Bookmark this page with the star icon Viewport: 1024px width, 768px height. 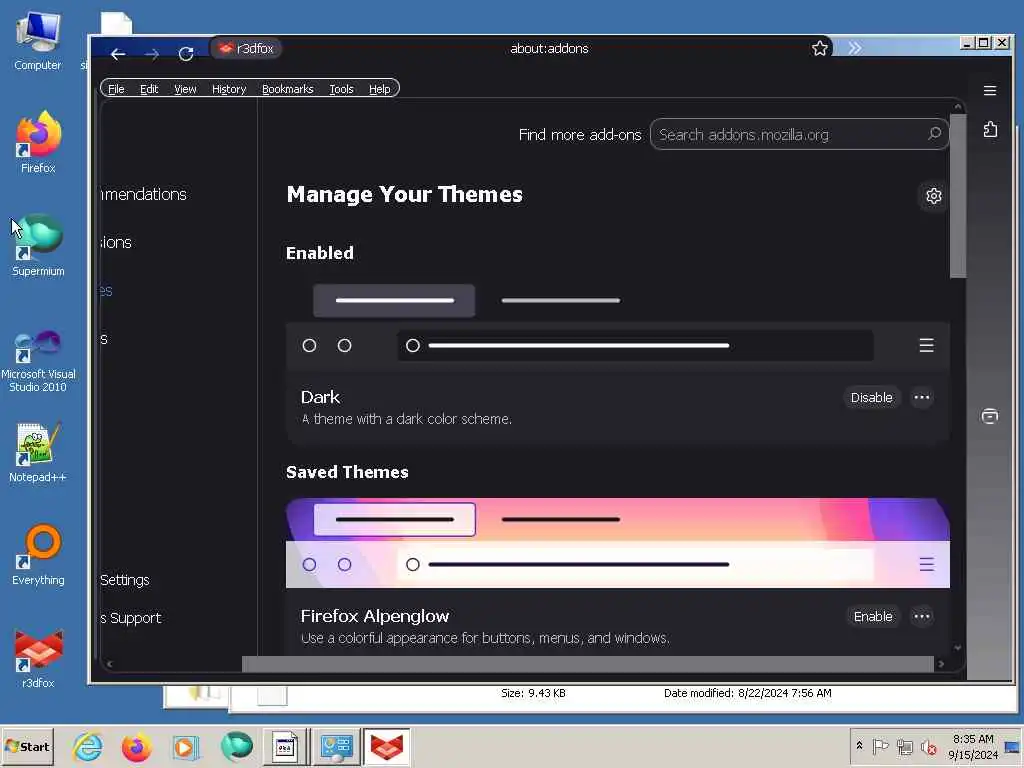820,48
